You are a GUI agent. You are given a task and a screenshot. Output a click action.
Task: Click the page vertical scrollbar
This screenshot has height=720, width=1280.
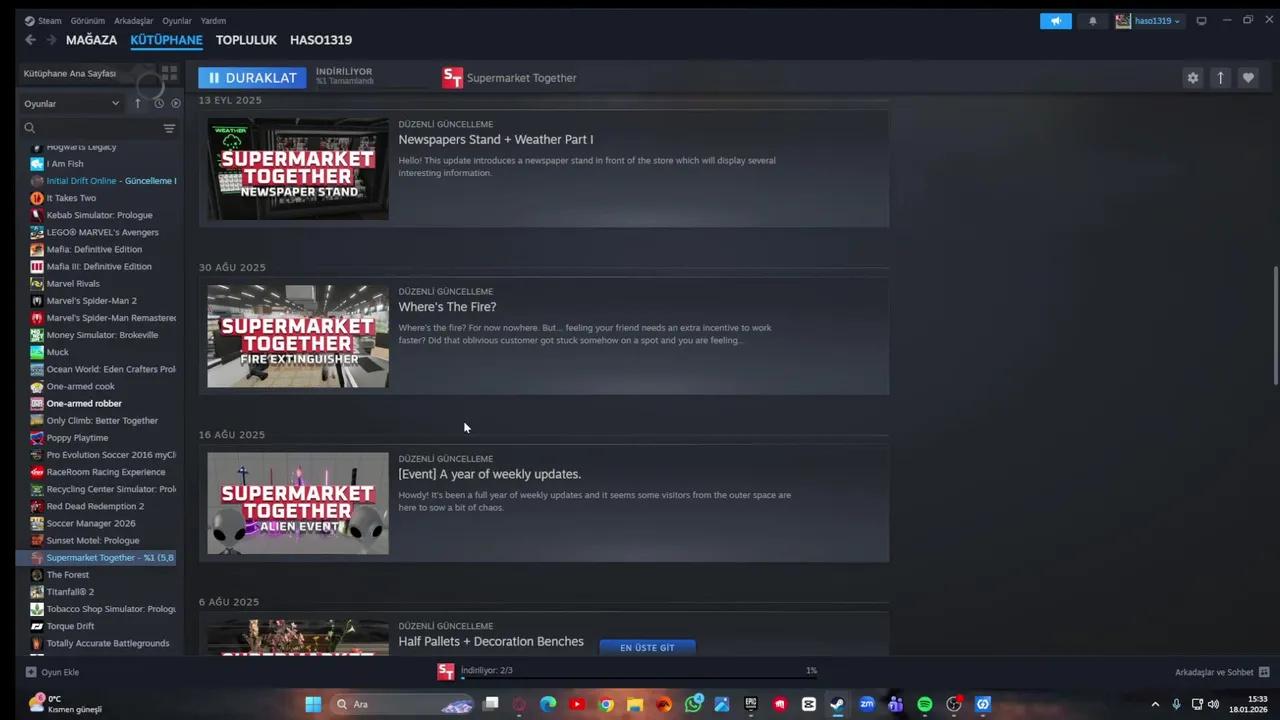[1275, 324]
